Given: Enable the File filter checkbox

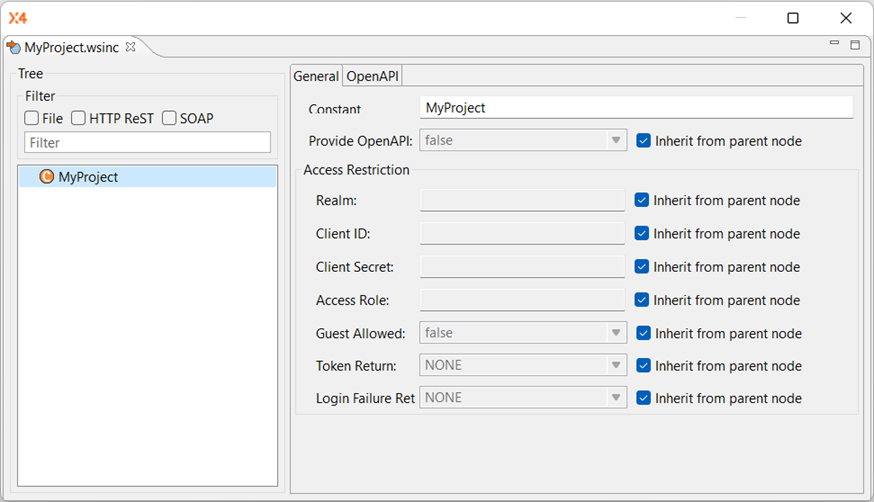Looking at the screenshot, I should (x=32, y=118).
